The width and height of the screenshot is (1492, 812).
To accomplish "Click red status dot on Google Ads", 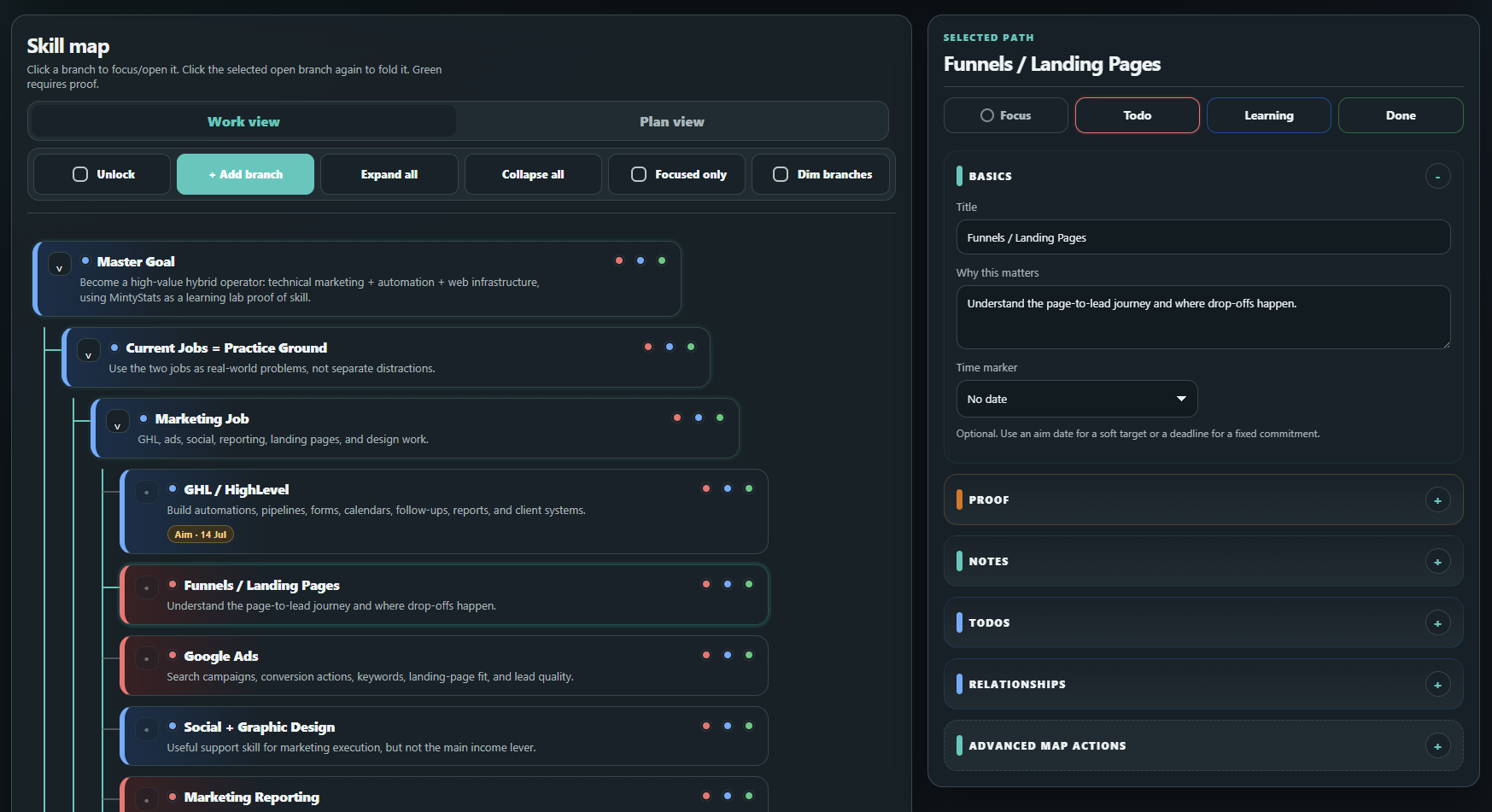I will (706, 655).
